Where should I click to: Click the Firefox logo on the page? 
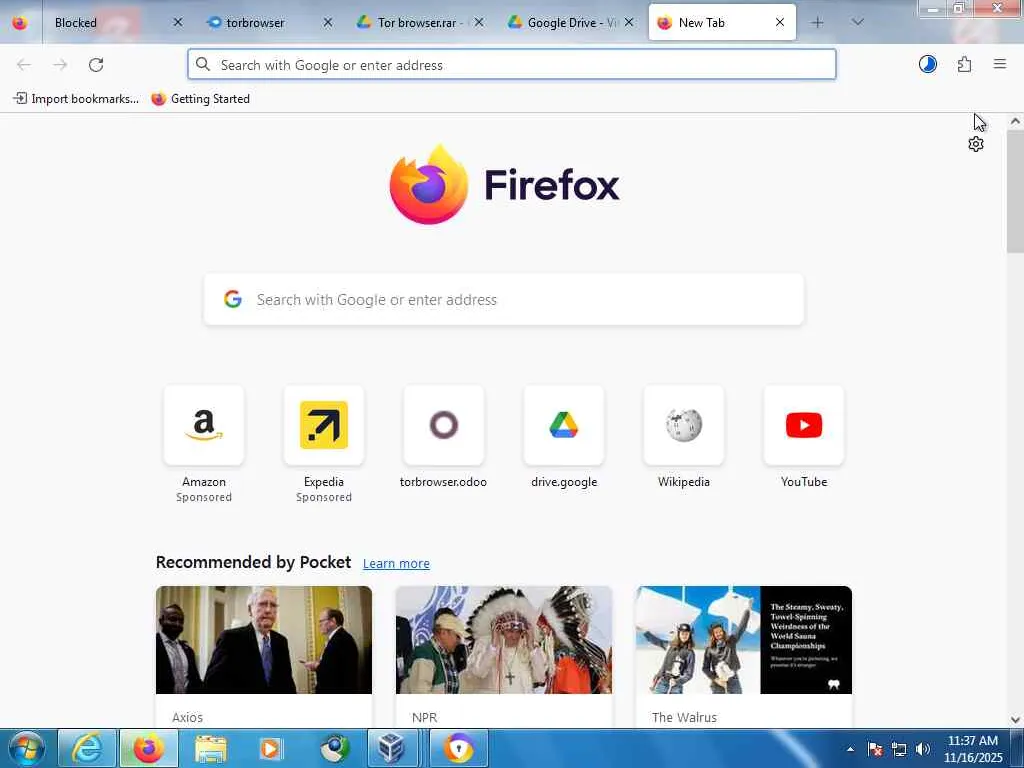(x=504, y=185)
